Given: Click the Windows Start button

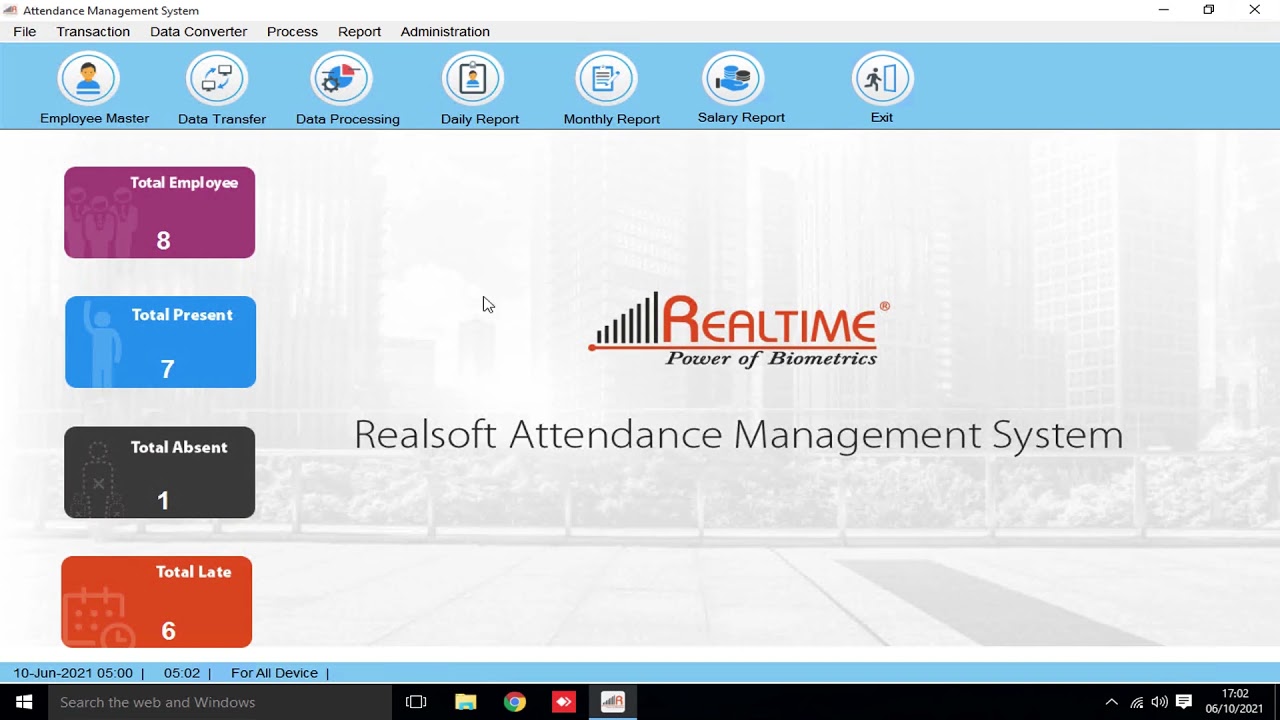Looking at the screenshot, I should 24,702.
